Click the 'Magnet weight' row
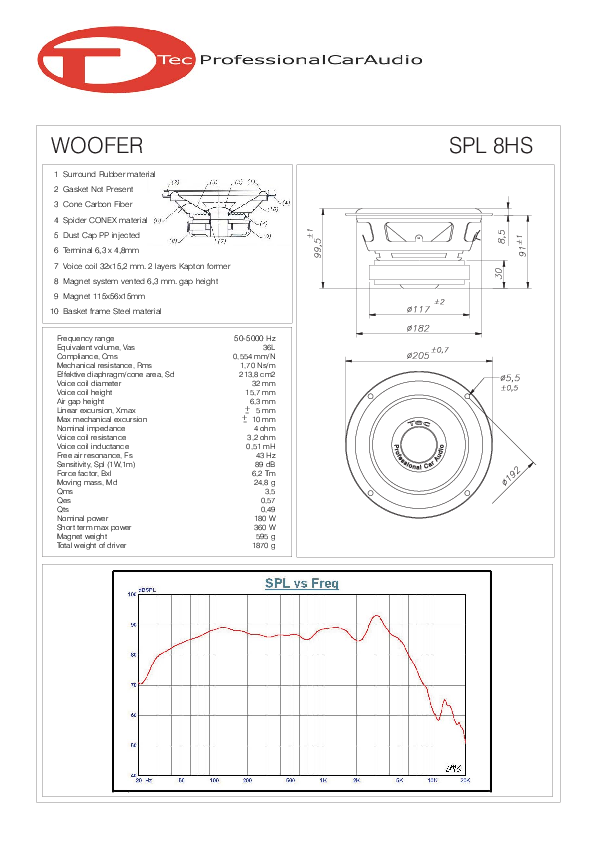The image size is (595, 842). pyautogui.click(x=166, y=536)
